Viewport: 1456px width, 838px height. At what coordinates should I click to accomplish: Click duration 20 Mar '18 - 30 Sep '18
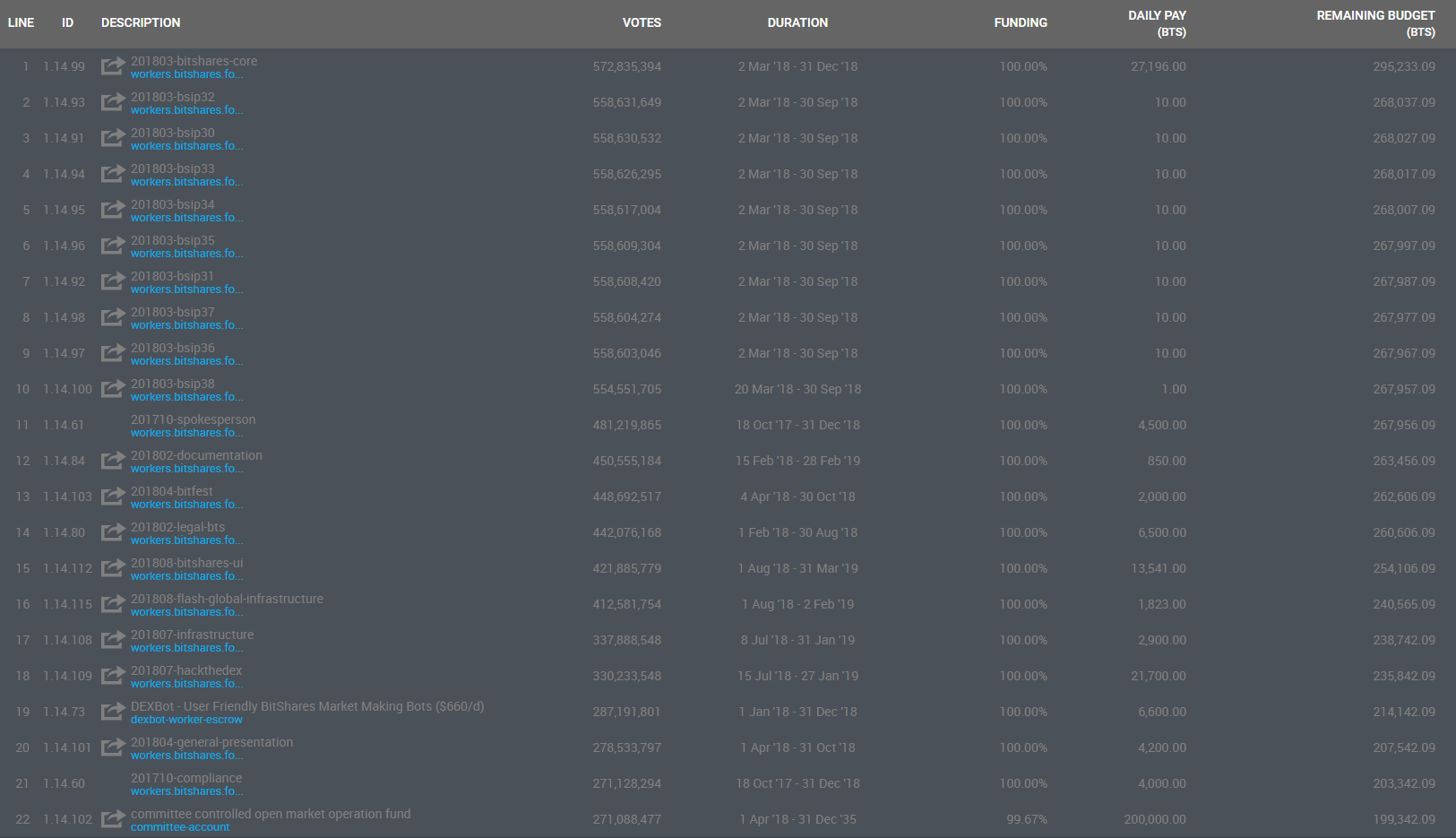tap(797, 389)
